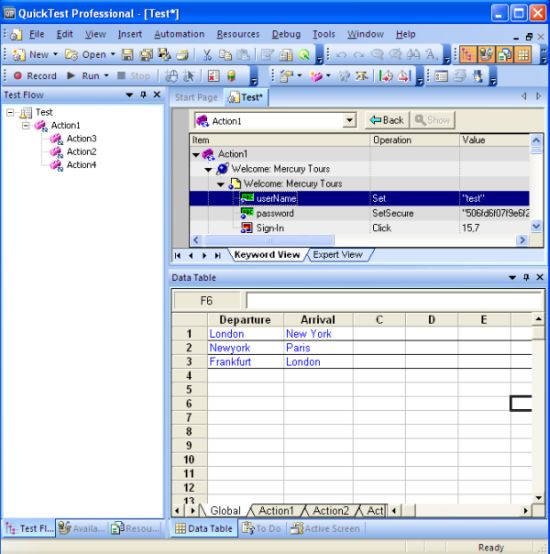This screenshot has width=550, height=554.
Task: Click the Undo arrow icon
Action: click(x=341, y=55)
